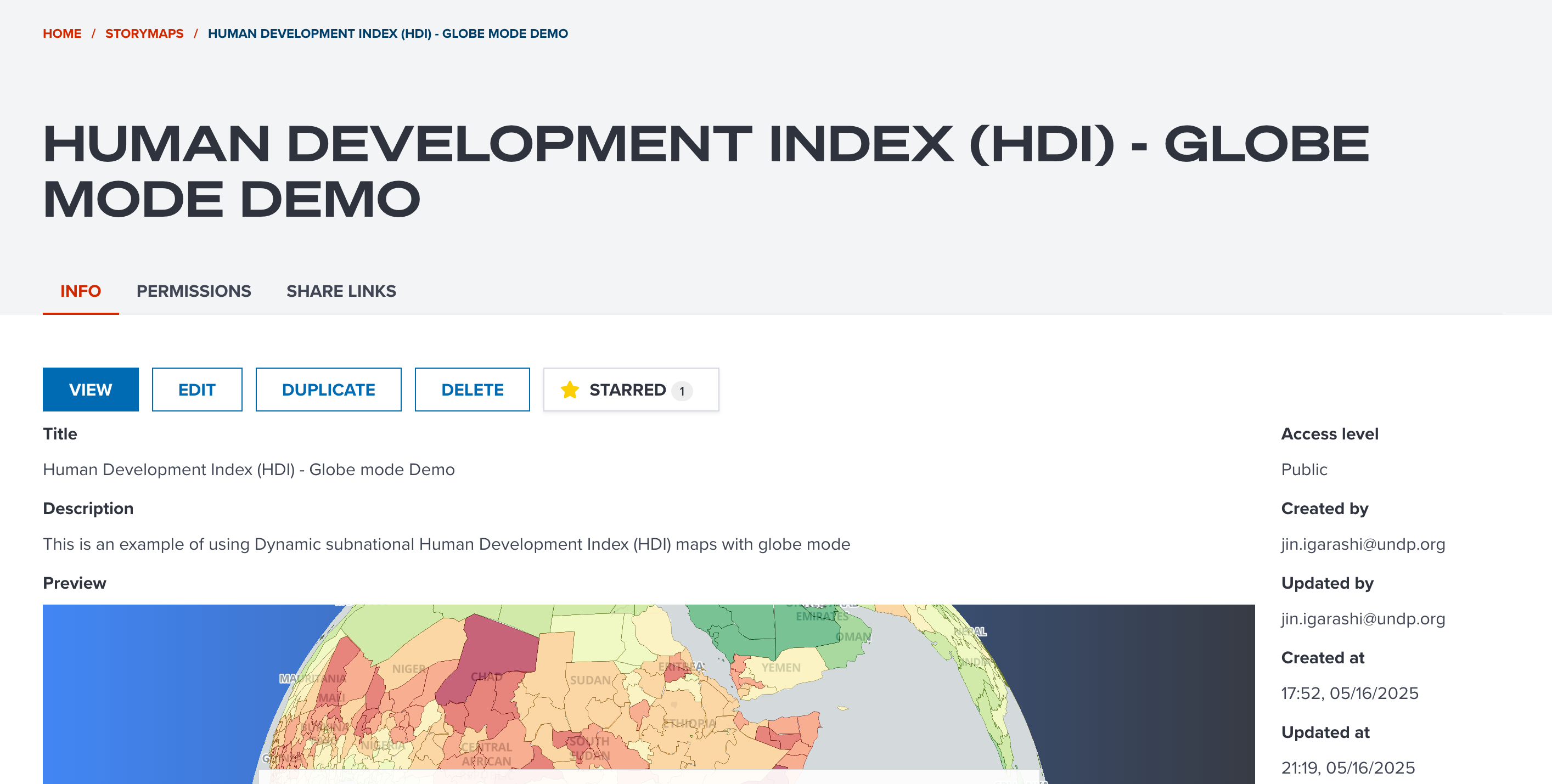1552x784 pixels.
Task: Toggle the yellow star on STARRED
Action: (570, 390)
